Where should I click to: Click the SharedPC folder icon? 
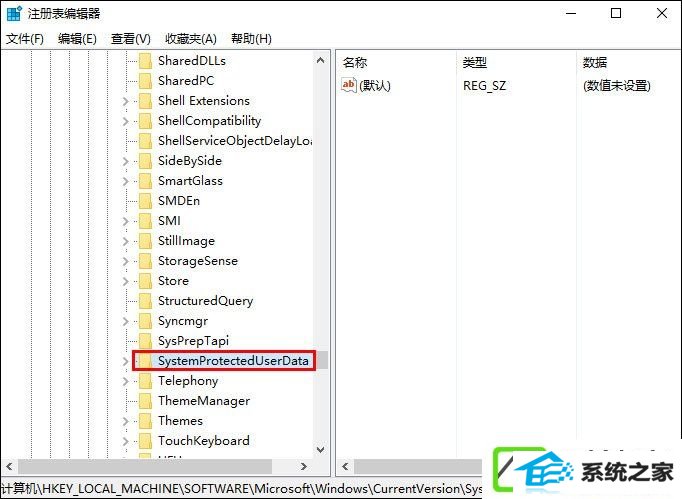145,81
